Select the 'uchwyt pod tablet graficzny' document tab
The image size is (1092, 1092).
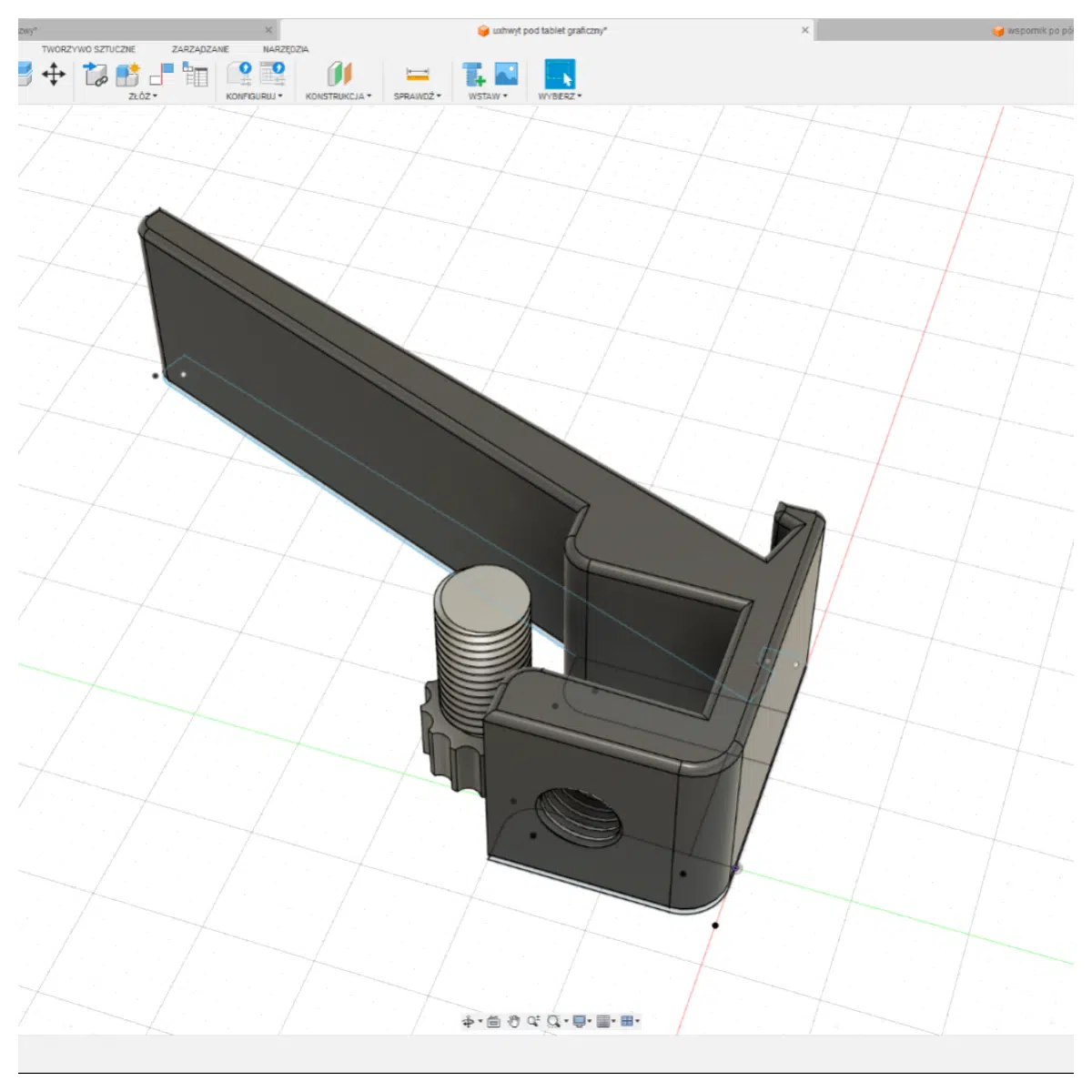click(x=546, y=31)
